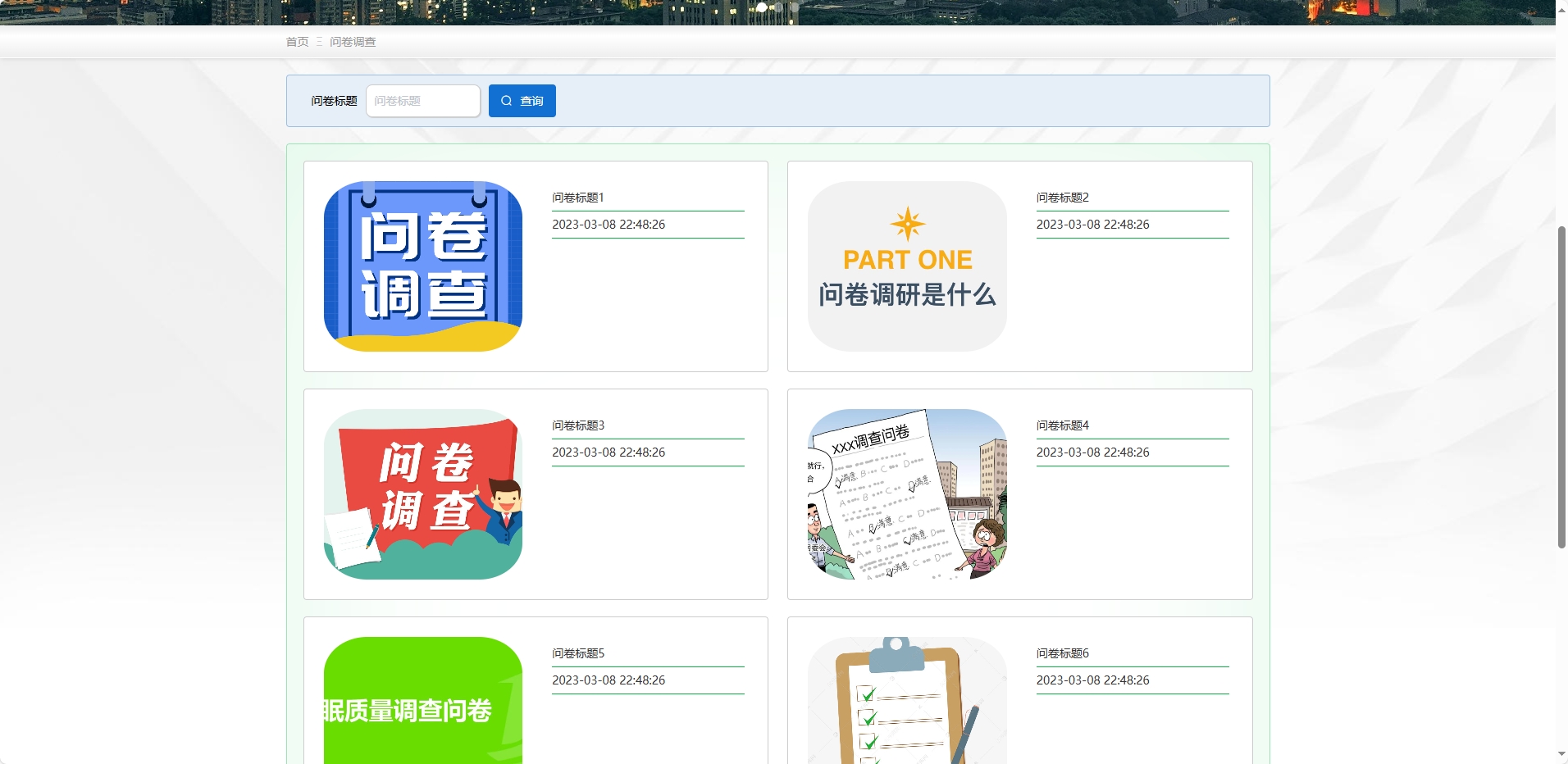This screenshot has width=1568, height=764.
Task: Open the PART ONE 问卷调研是什么 thumbnail
Action: click(x=907, y=266)
